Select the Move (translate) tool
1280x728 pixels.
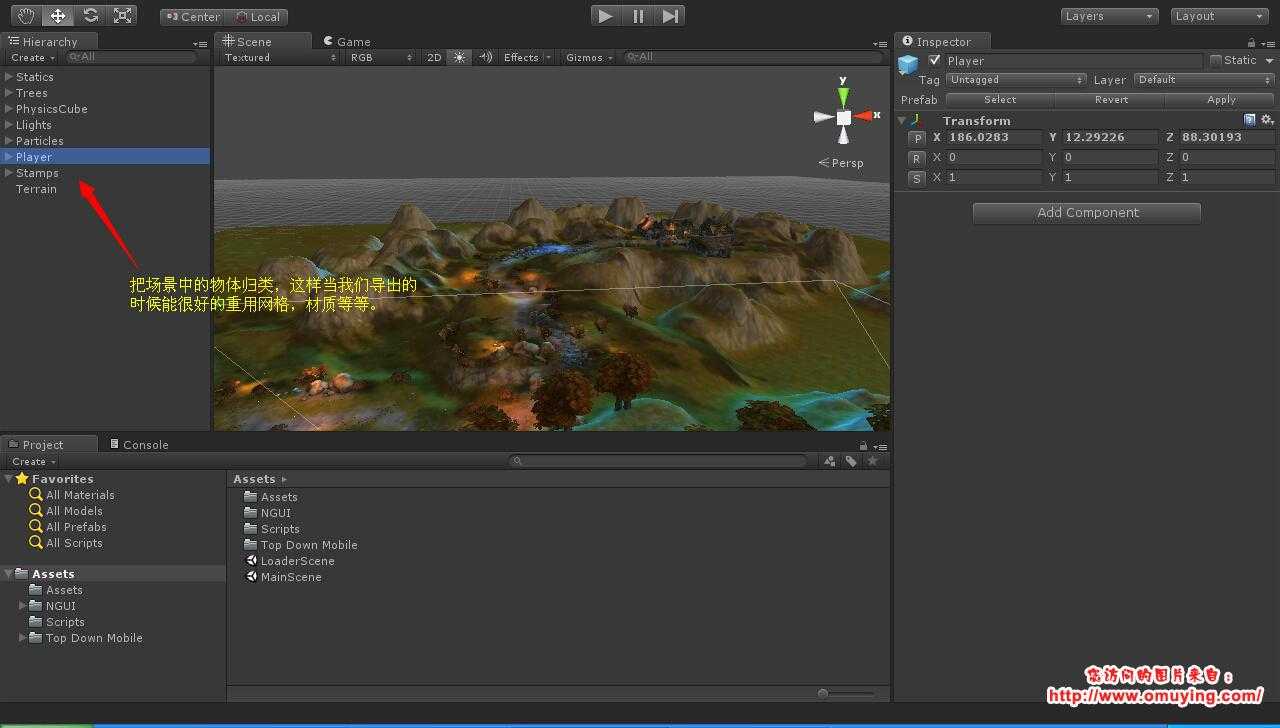(x=58, y=15)
